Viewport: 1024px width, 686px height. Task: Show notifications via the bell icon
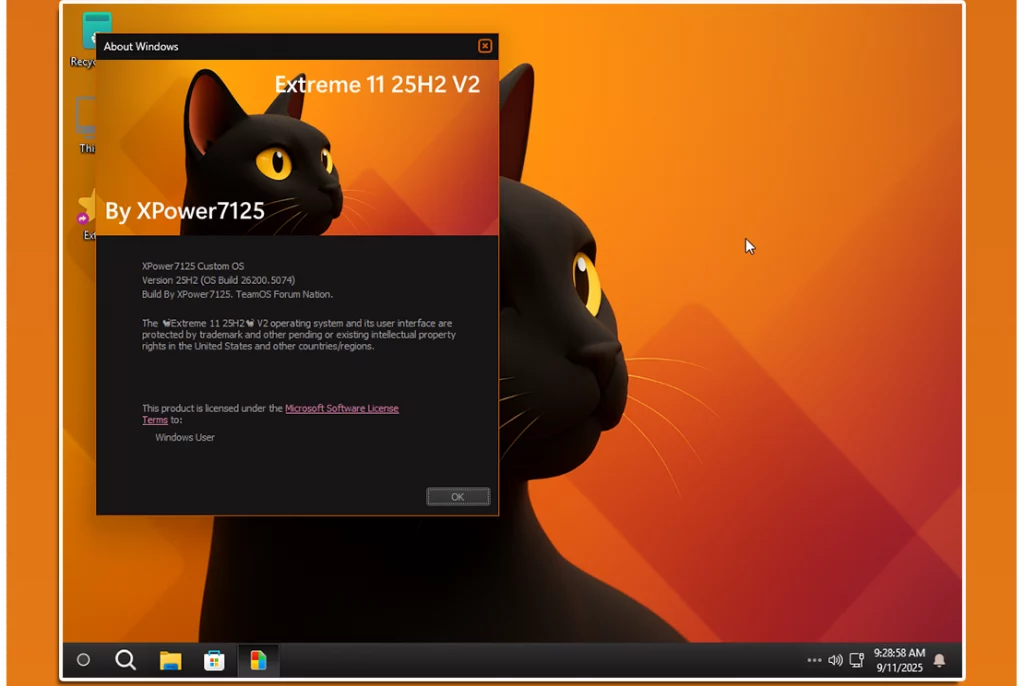[939, 660]
